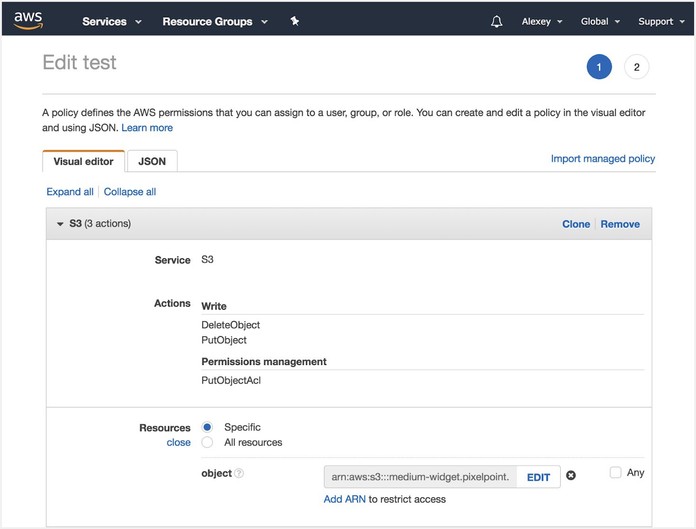Check the Any checkbox for object

[x=615, y=473]
